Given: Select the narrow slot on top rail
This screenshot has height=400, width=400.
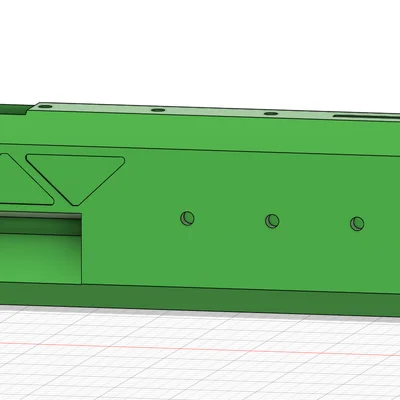Looking at the screenshot, I should coord(367,116).
